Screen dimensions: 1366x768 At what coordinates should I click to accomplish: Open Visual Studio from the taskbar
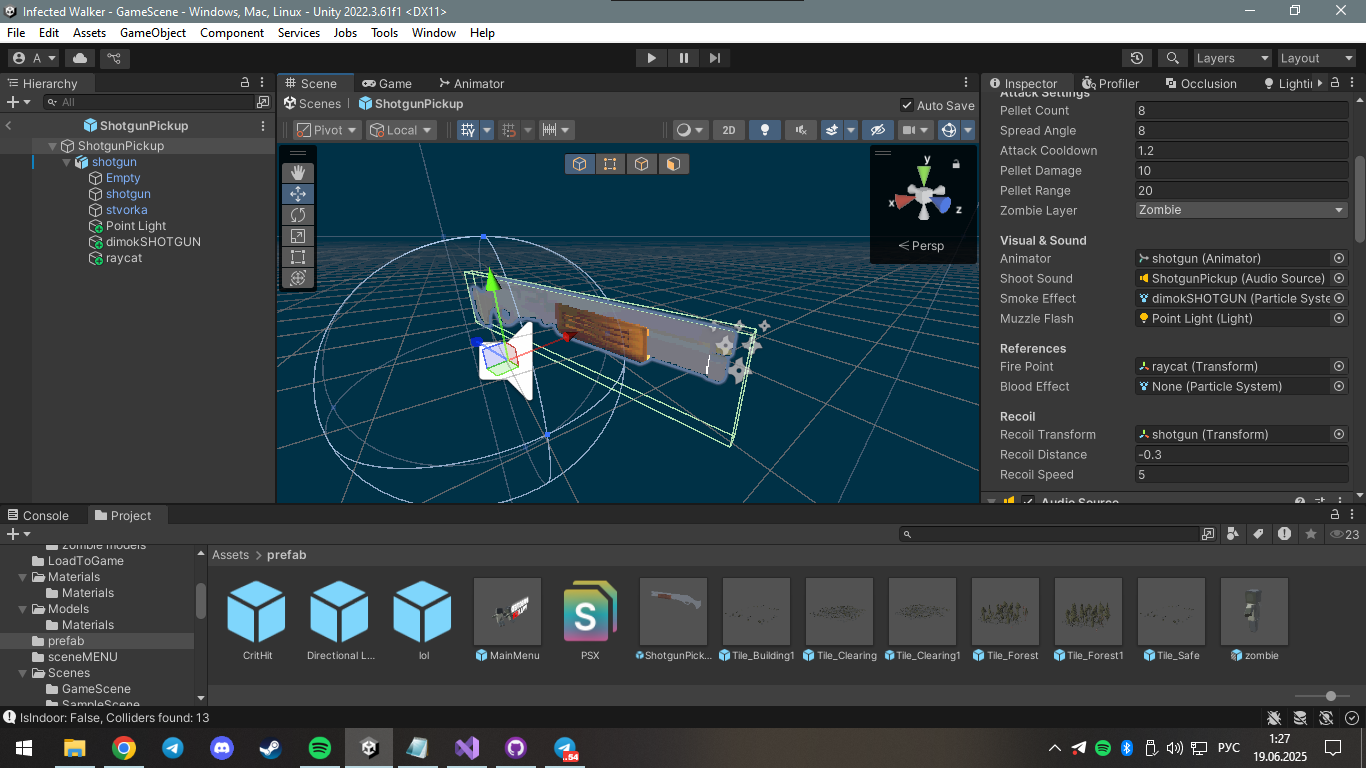pos(467,748)
